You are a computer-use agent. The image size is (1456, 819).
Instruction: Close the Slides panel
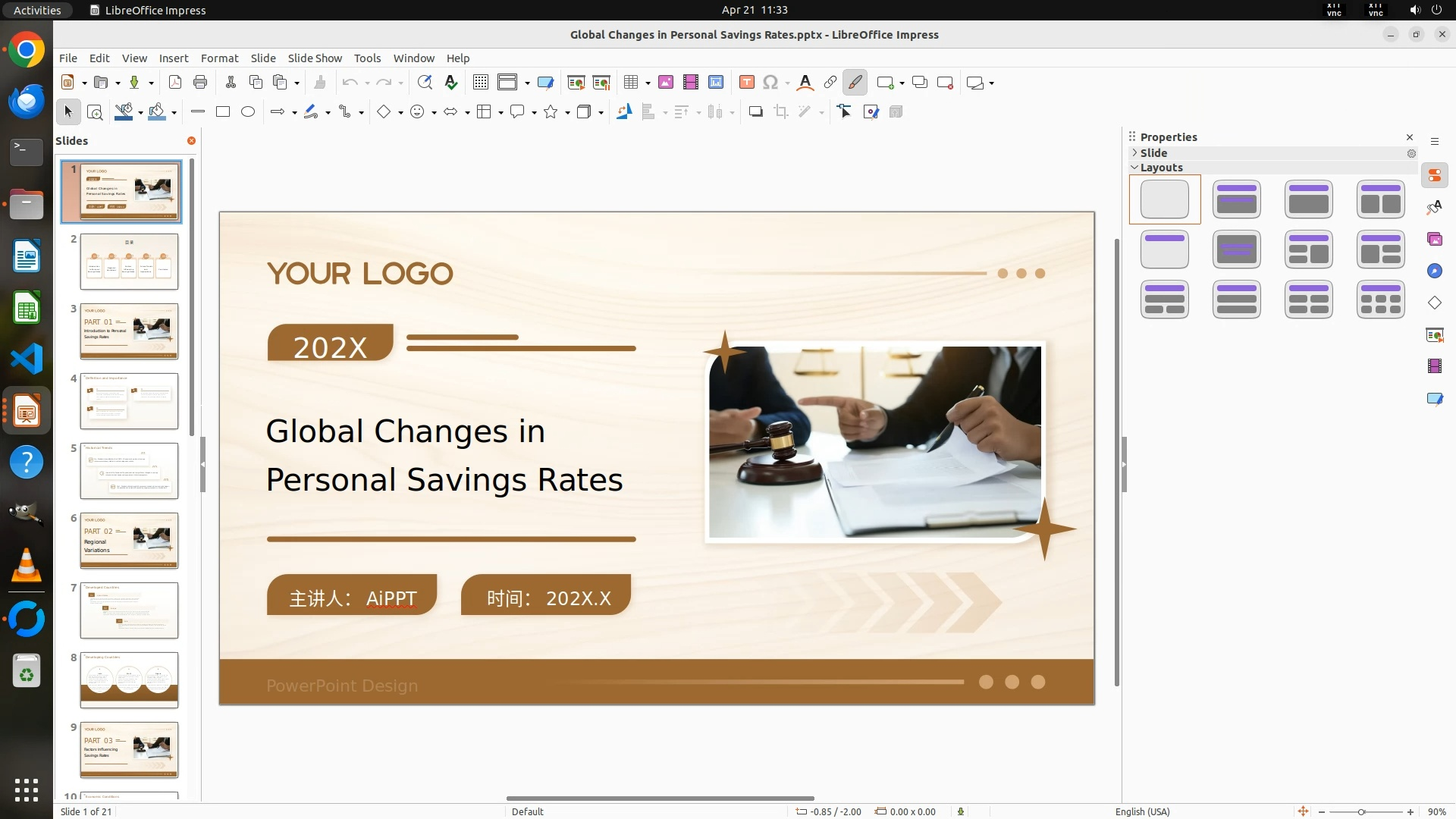(x=191, y=141)
